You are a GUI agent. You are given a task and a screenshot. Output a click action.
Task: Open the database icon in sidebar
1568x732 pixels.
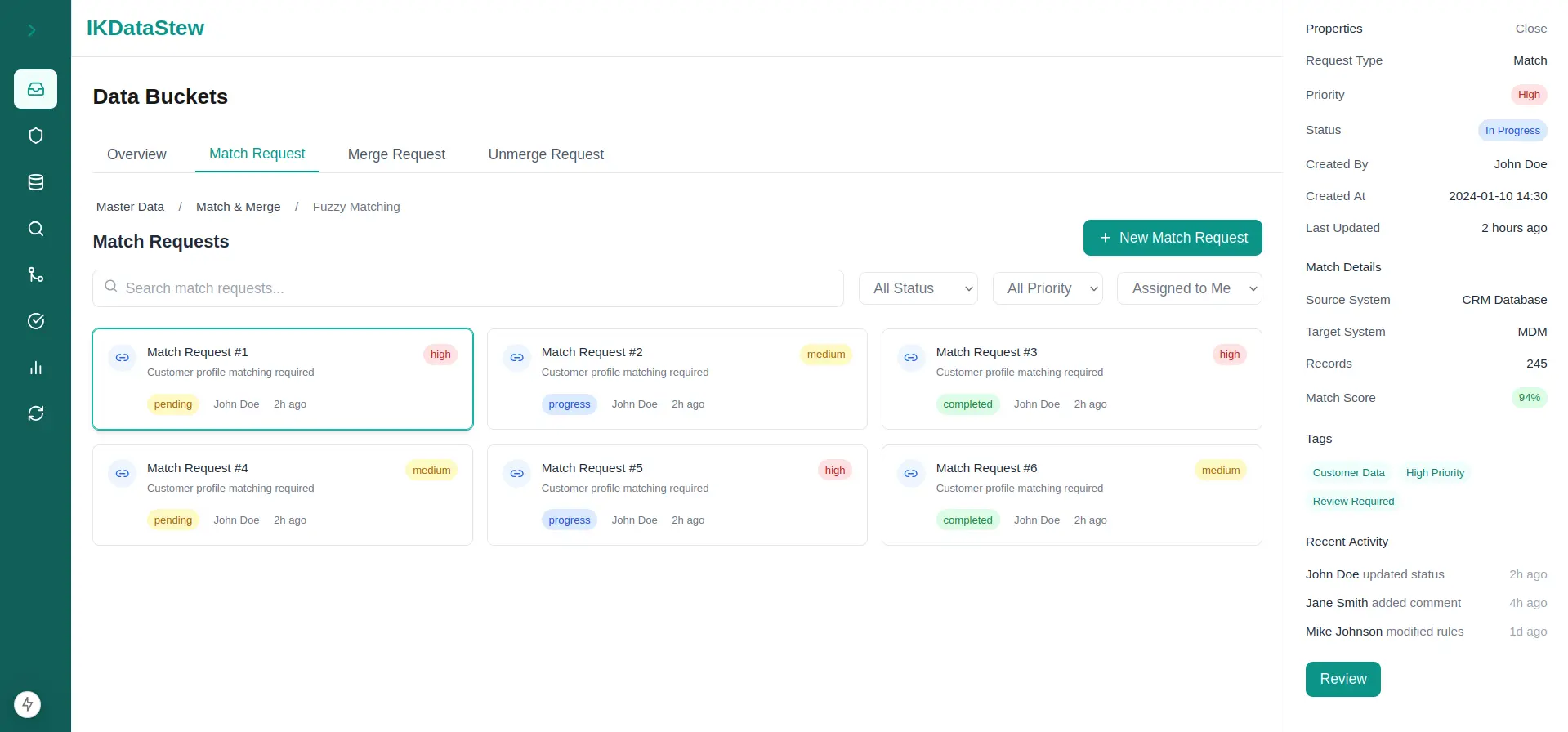pyautogui.click(x=35, y=182)
